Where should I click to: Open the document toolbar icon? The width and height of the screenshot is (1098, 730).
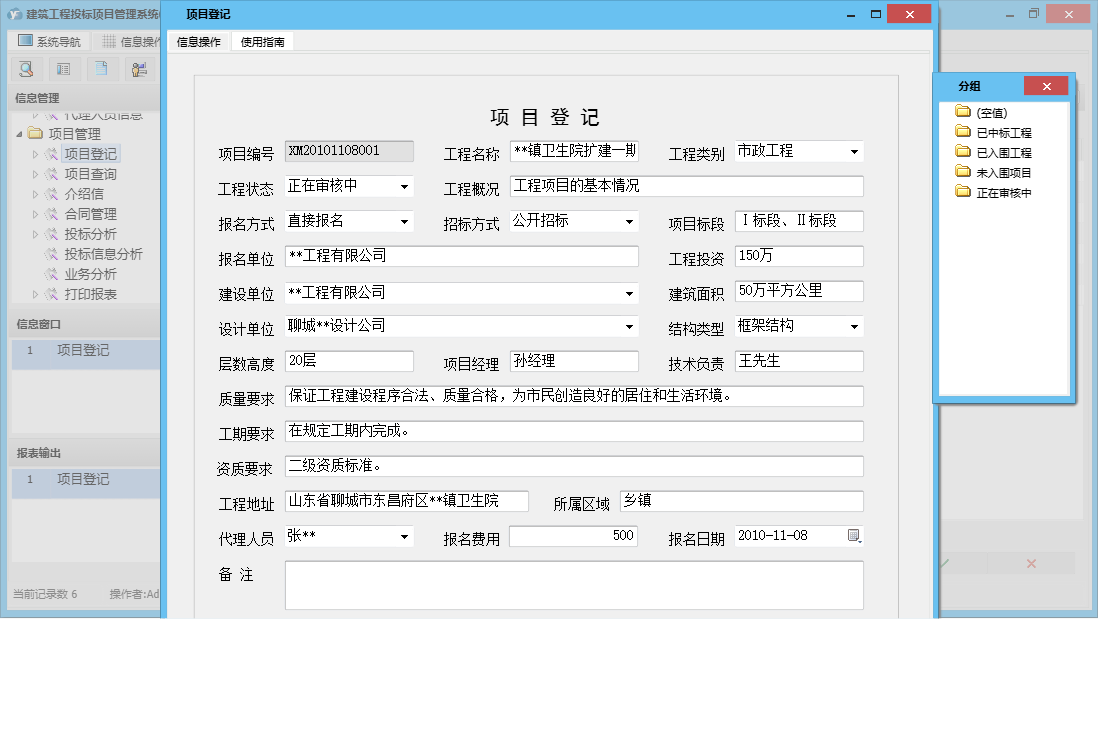pos(101,68)
